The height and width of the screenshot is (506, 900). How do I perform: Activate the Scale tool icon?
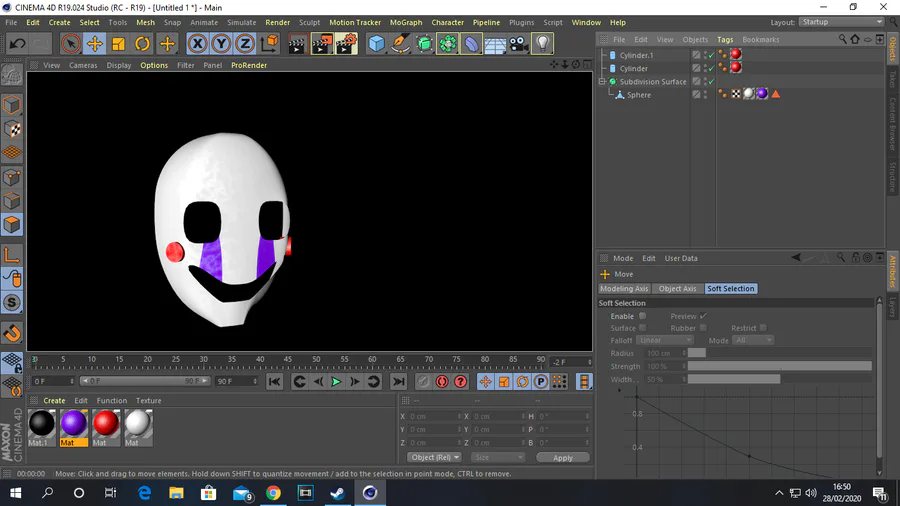pos(119,44)
